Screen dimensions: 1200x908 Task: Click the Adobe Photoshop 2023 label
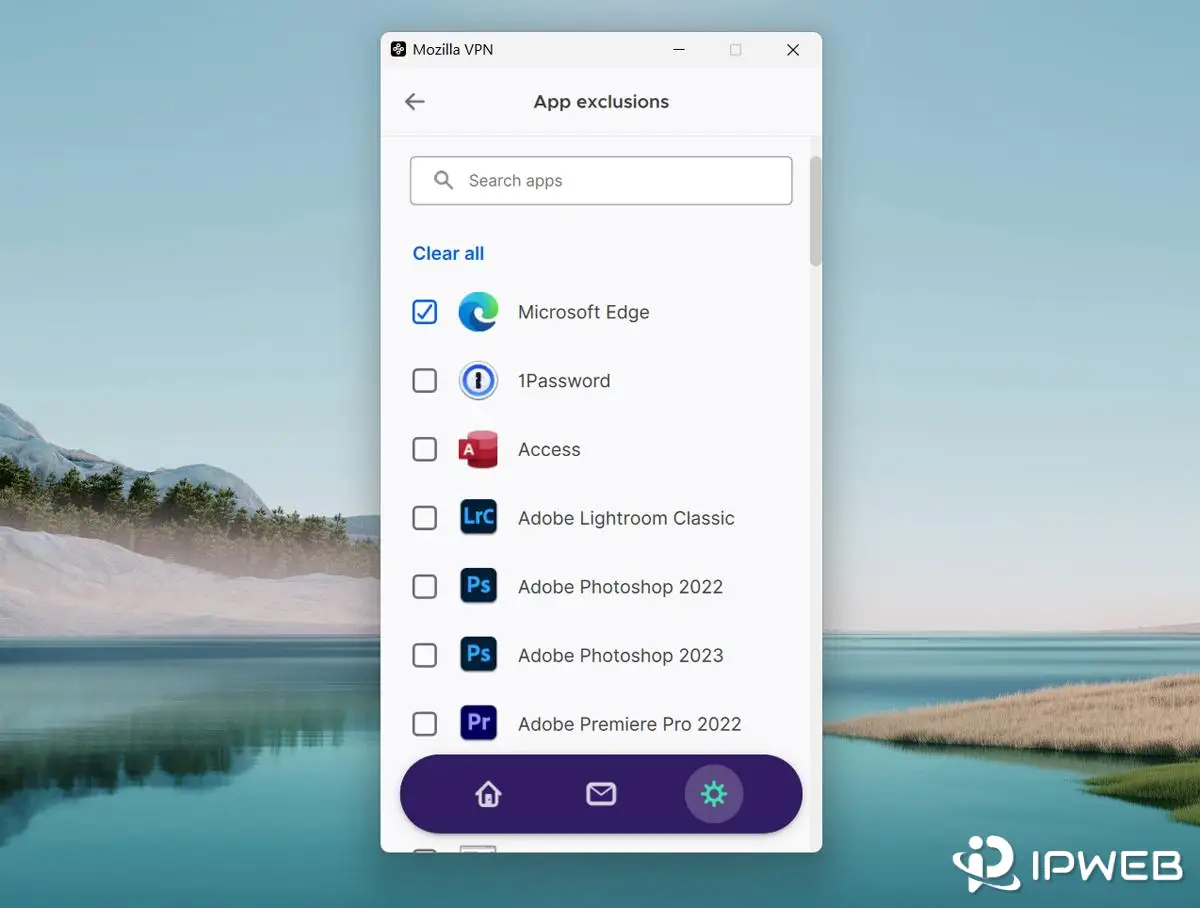[620, 655]
